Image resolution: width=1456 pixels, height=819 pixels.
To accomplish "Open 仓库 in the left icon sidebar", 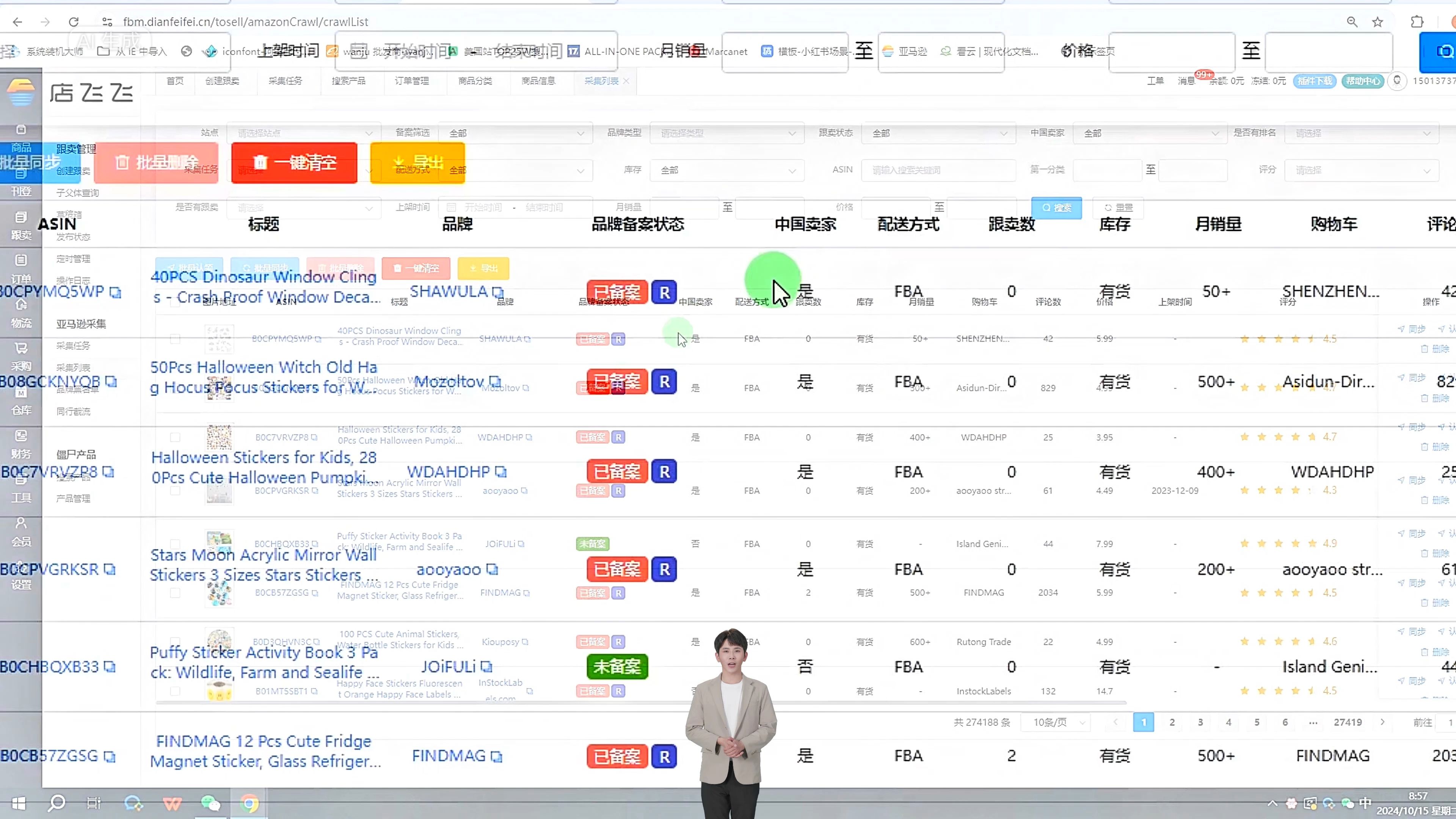I will click(21, 402).
